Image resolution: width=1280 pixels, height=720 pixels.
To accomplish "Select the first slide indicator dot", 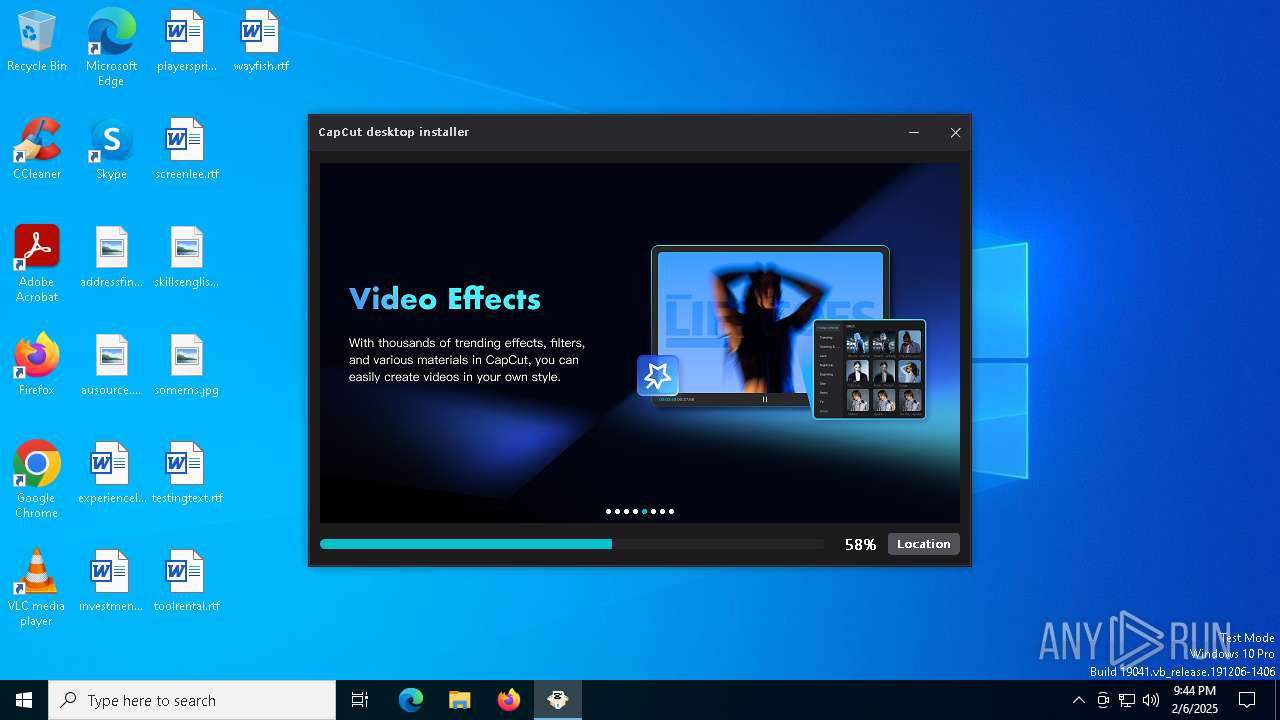I will (608, 511).
